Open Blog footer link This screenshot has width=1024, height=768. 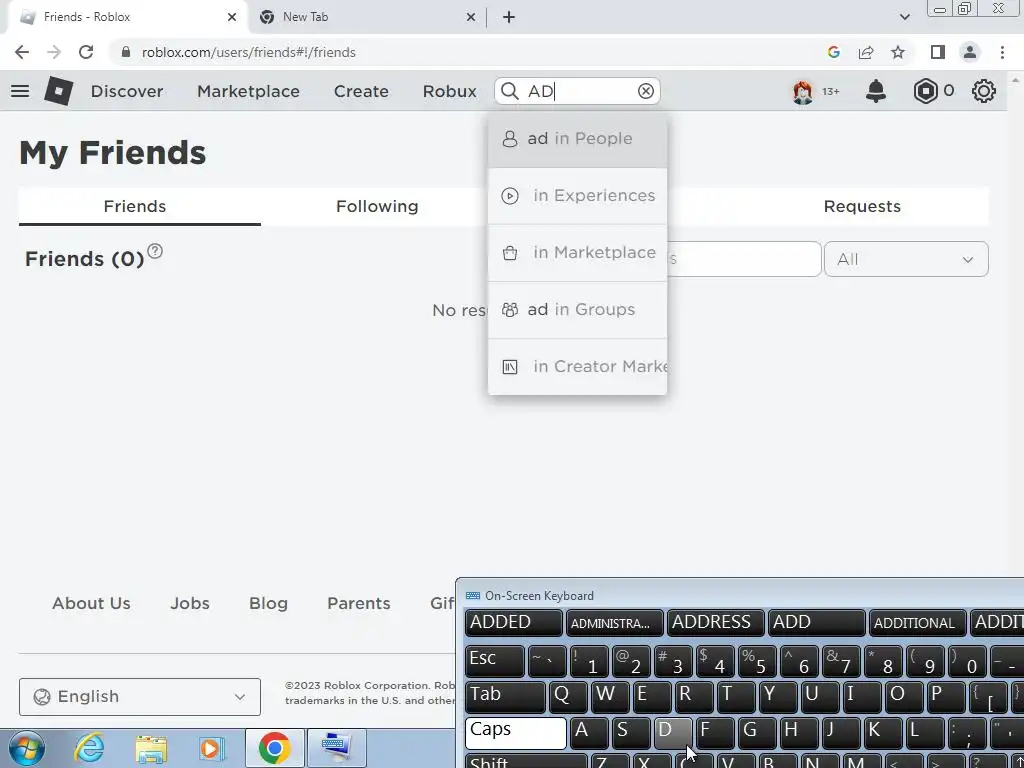(x=268, y=603)
